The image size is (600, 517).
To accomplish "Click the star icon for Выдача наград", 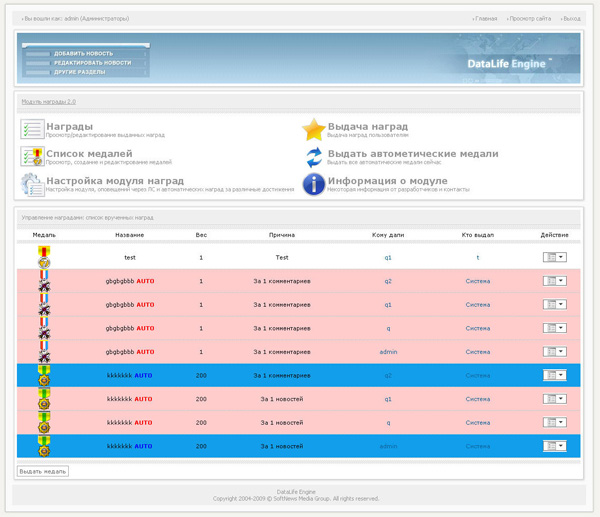I will (x=313, y=130).
